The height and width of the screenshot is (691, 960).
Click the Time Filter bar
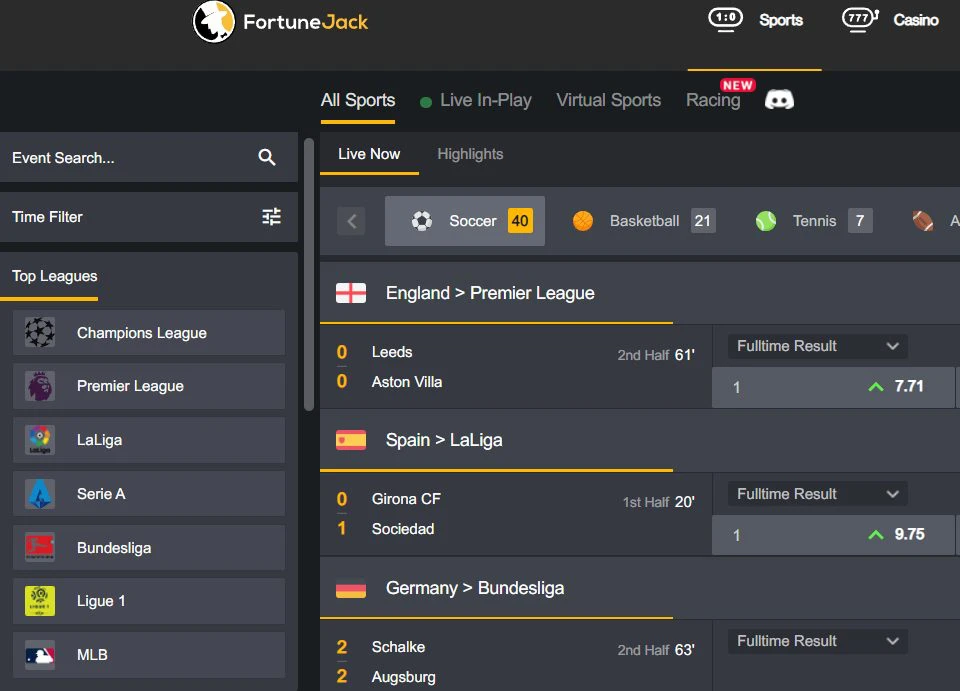click(x=149, y=217)
